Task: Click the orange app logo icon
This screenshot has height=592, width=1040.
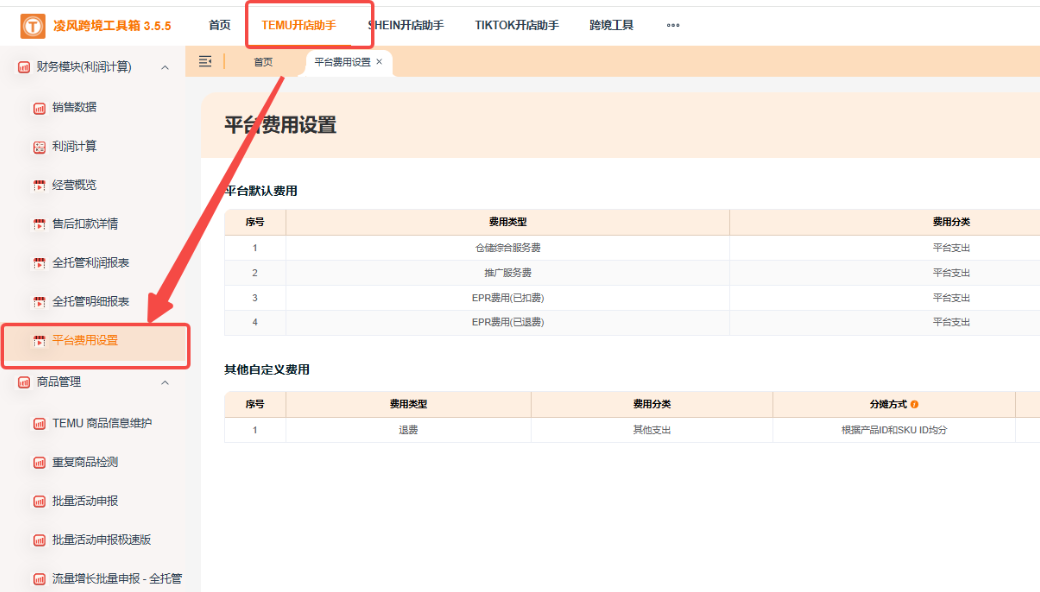Action: (32, 26)
